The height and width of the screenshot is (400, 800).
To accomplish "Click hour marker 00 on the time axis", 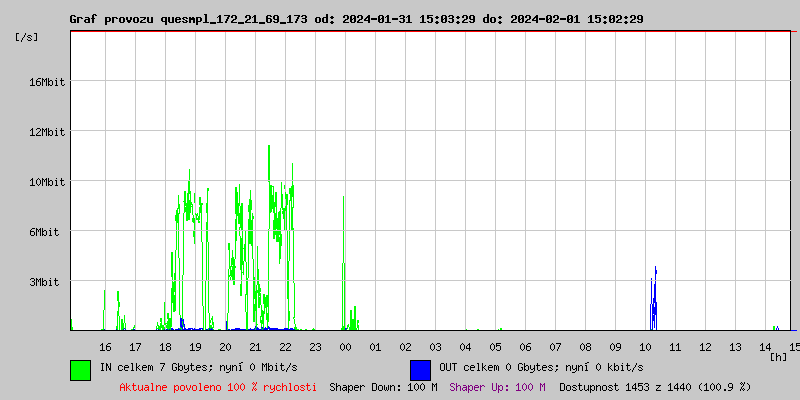I will pyautogui.click(x=345, y=346).
